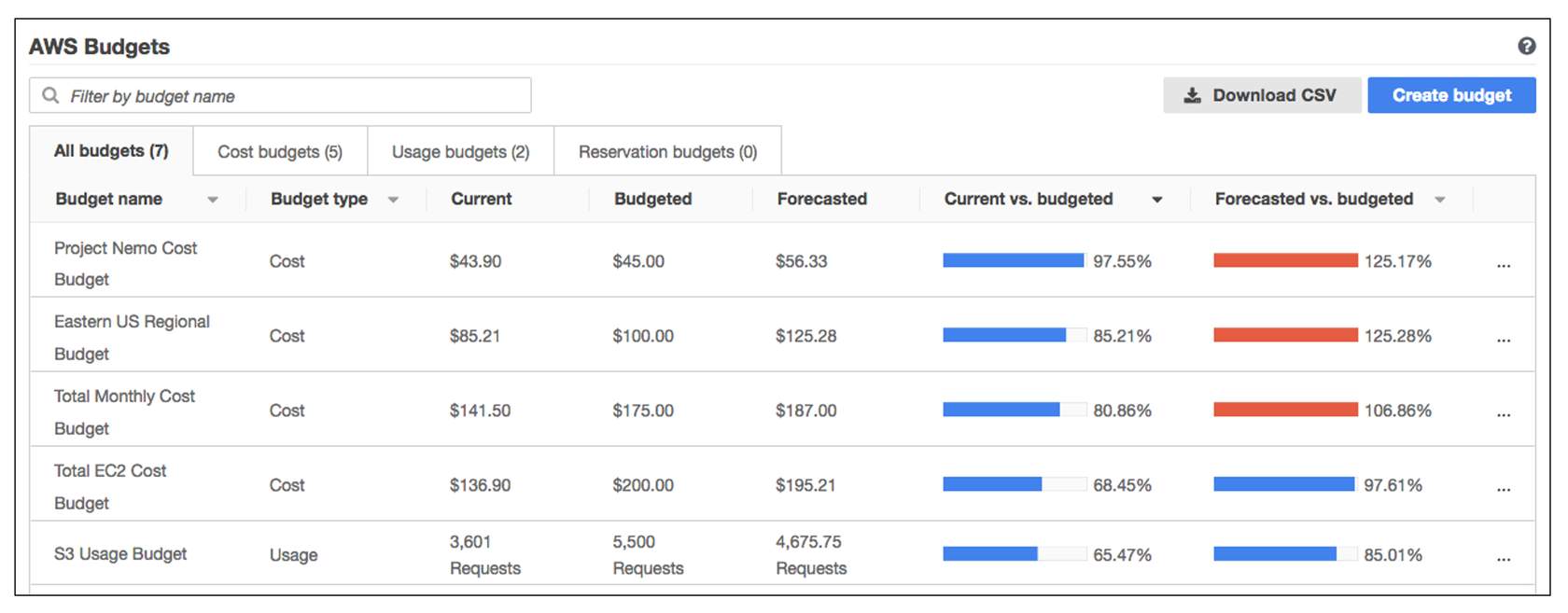Image resolution: width=1568 pixels, height=613 pixels.
Task: Click the download icon on Download CSV
Action: 1192,95
